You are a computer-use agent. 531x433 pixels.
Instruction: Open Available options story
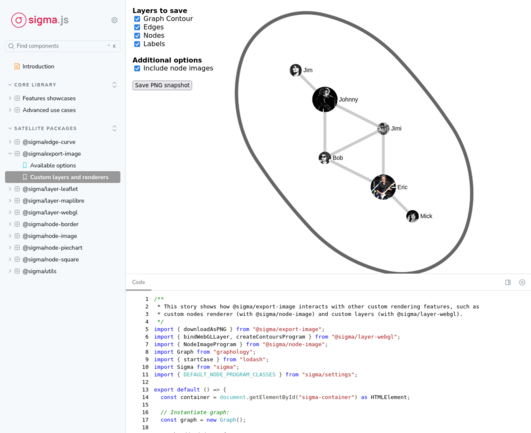(53, 165)
